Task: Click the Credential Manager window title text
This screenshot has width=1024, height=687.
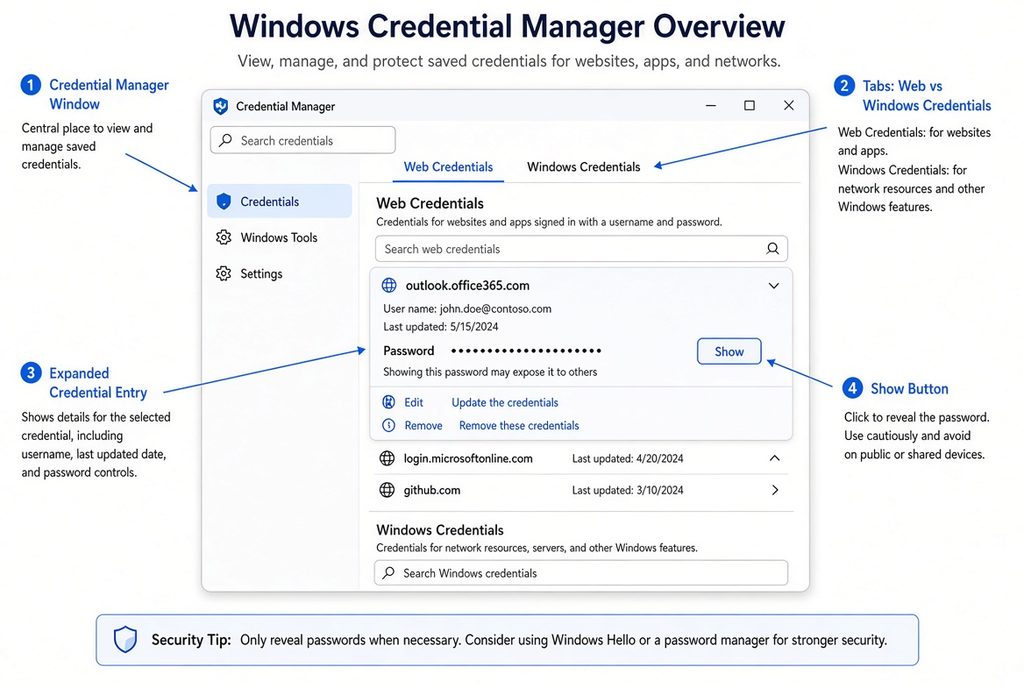Action: point(285,106)
